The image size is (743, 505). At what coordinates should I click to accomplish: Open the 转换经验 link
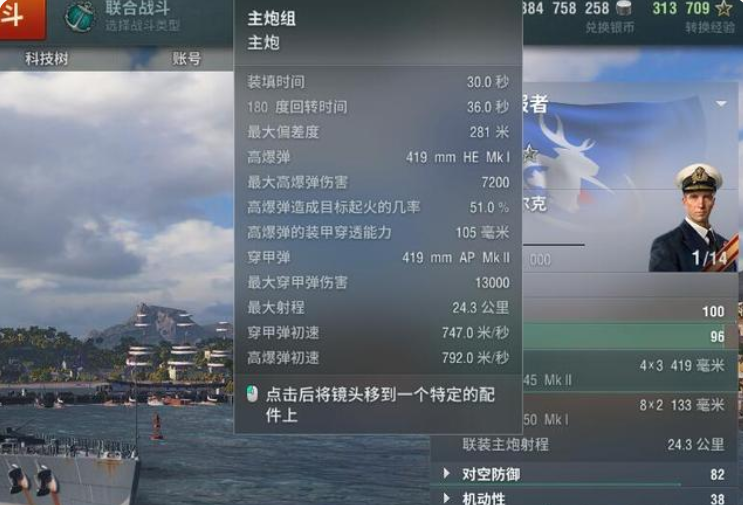point(709,27)
